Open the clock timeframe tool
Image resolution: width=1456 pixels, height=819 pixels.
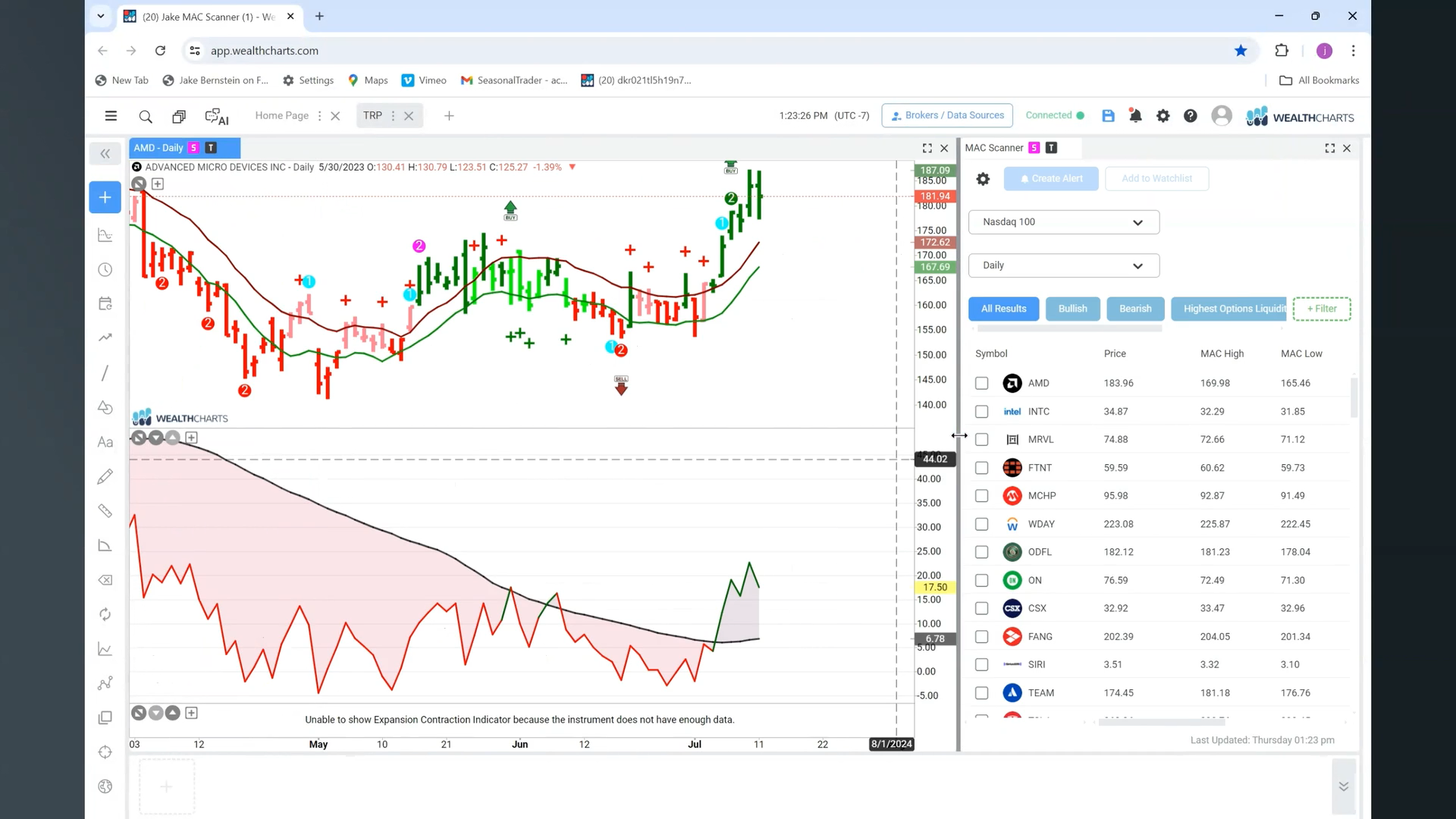point(105,270)
